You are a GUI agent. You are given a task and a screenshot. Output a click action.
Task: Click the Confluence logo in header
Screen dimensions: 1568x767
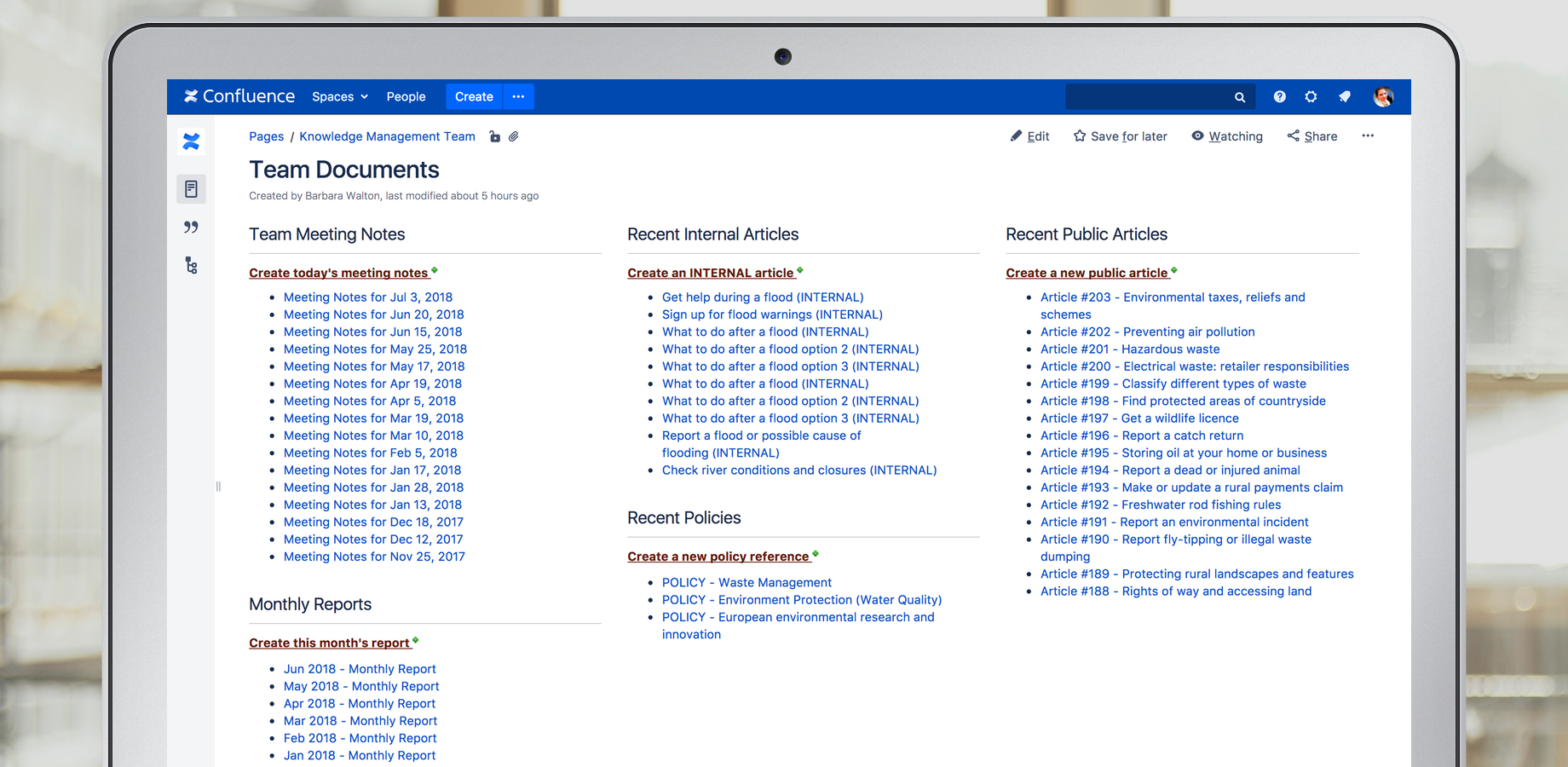[x=239, y=96]
